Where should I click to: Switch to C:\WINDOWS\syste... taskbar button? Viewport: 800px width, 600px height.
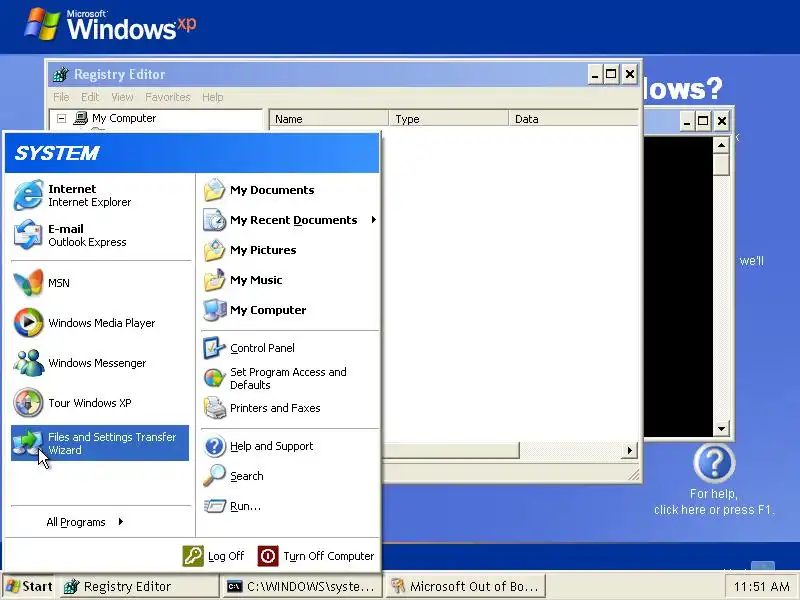click(302, 586)
